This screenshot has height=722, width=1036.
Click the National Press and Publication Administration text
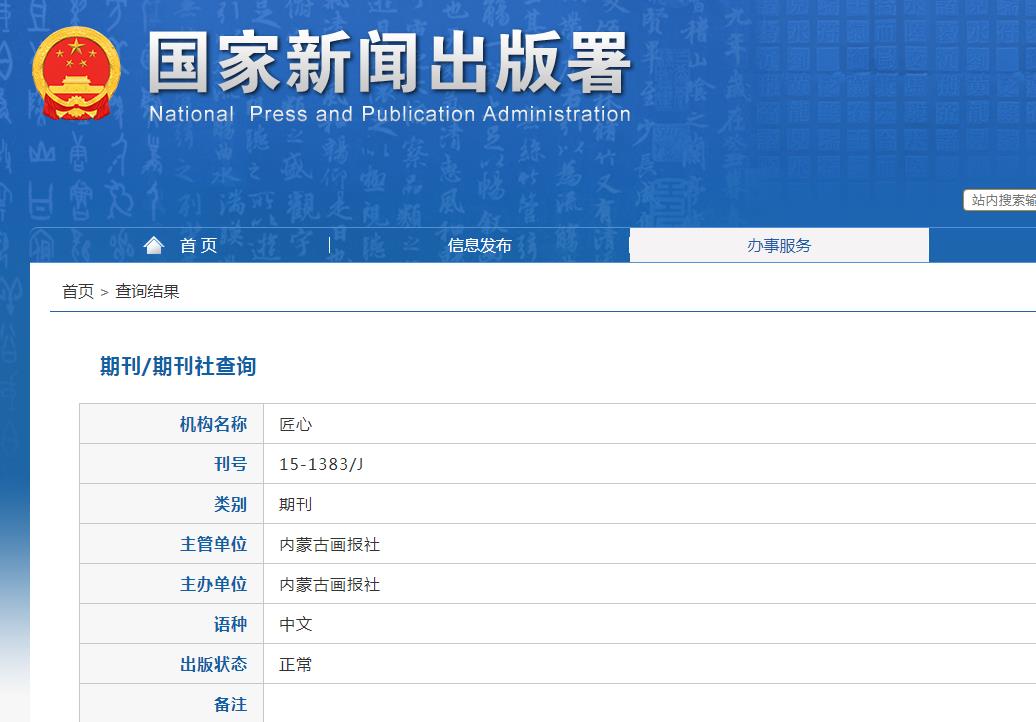(x=389, y=114)
